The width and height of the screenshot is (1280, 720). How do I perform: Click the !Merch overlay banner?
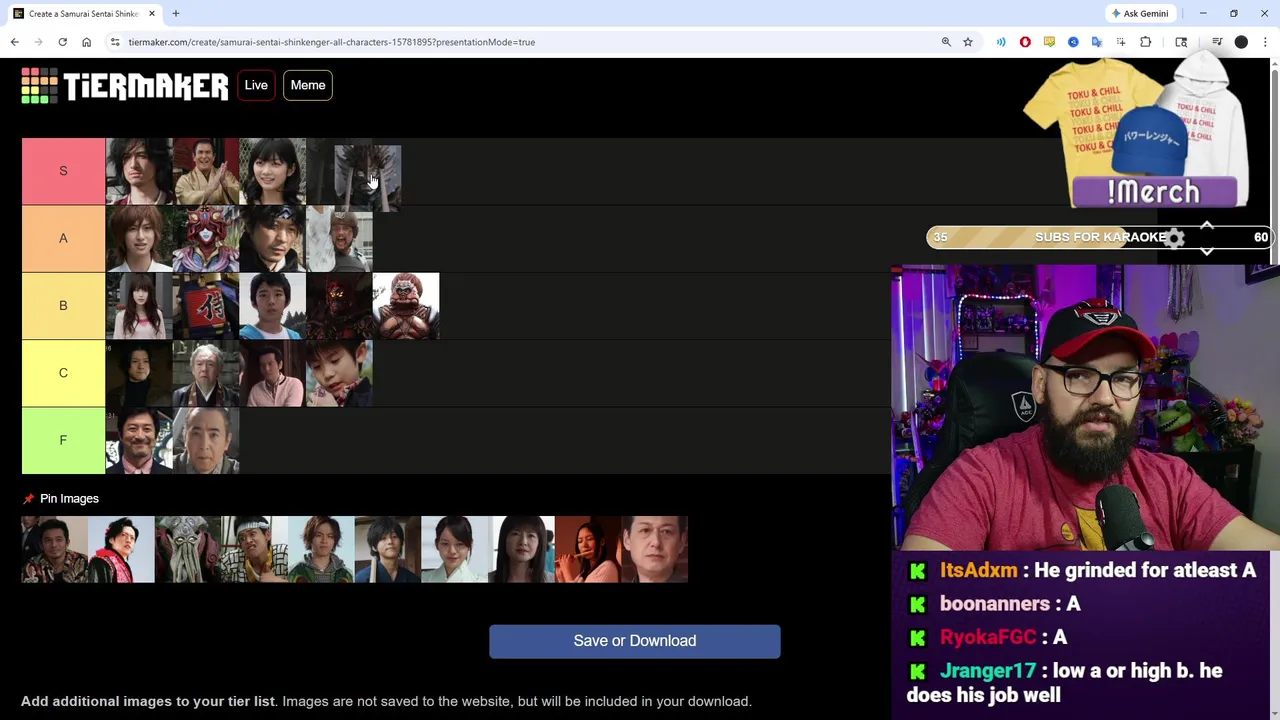pyautogui.click(x=1153, y=191)
